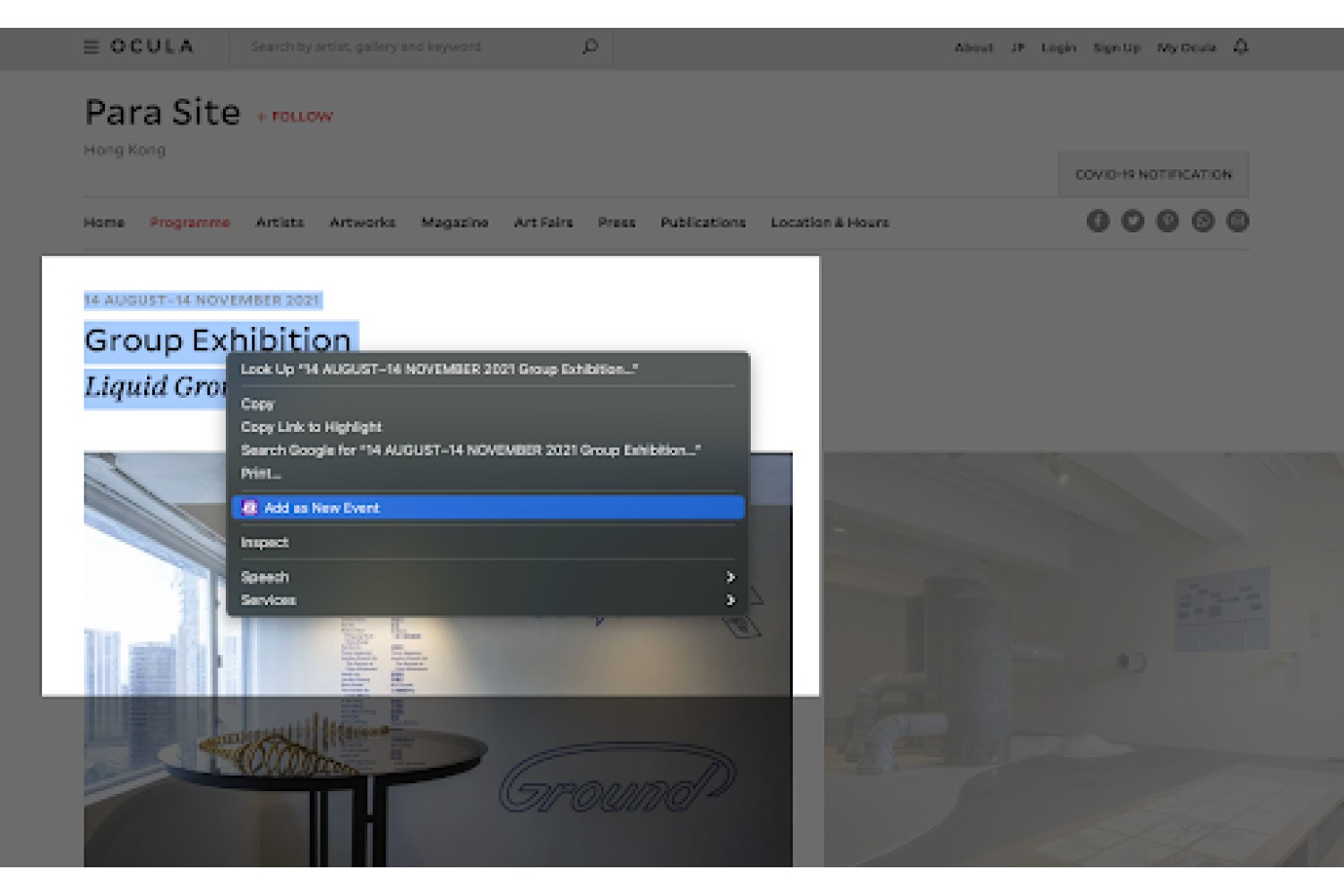Choose Inspect in the context menu
Image resolution: width=1344 pixels, height=896 pixels.
pyautogui.click(x=488, y=543)
